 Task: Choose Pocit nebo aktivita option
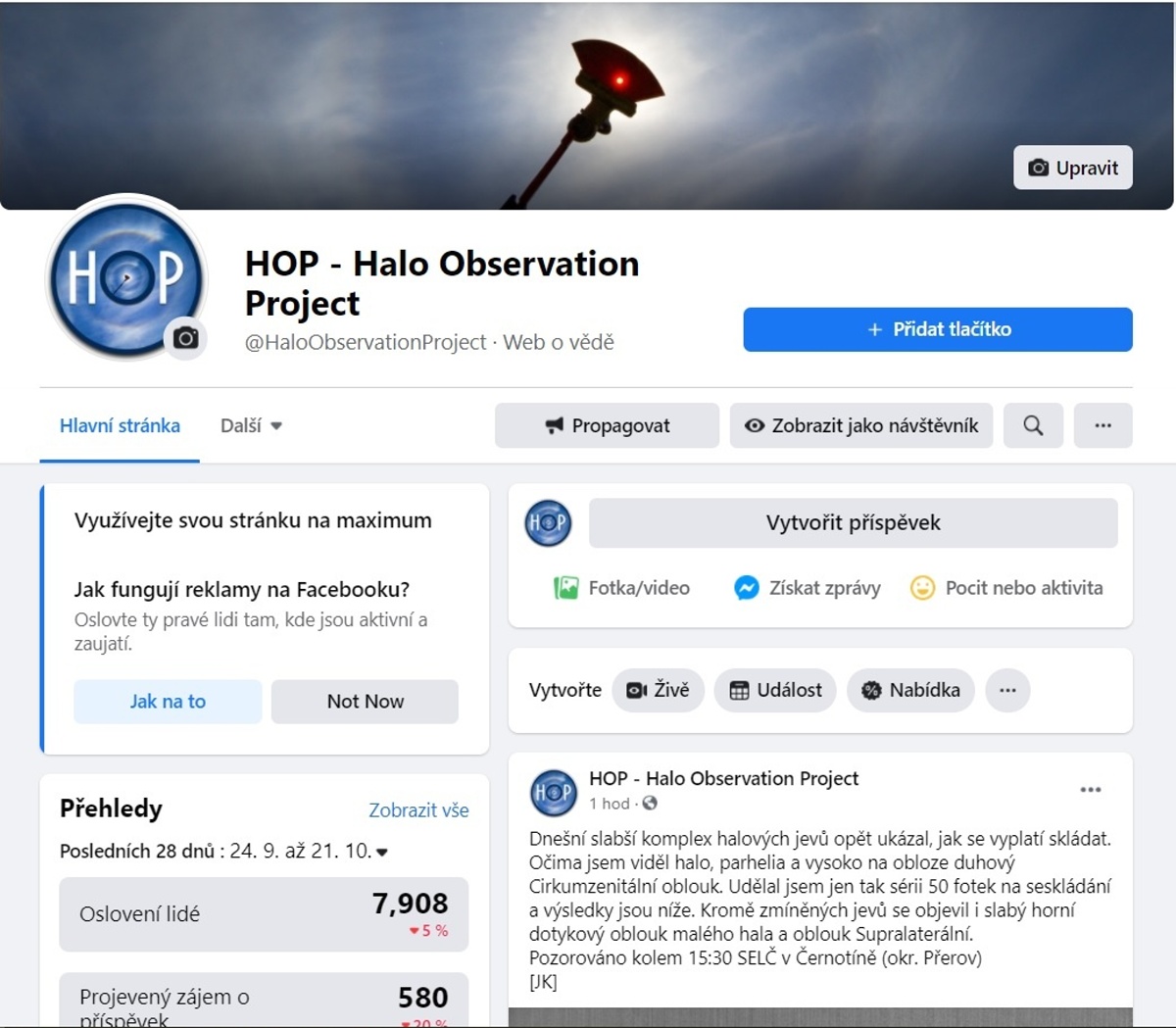[1006, 588]
